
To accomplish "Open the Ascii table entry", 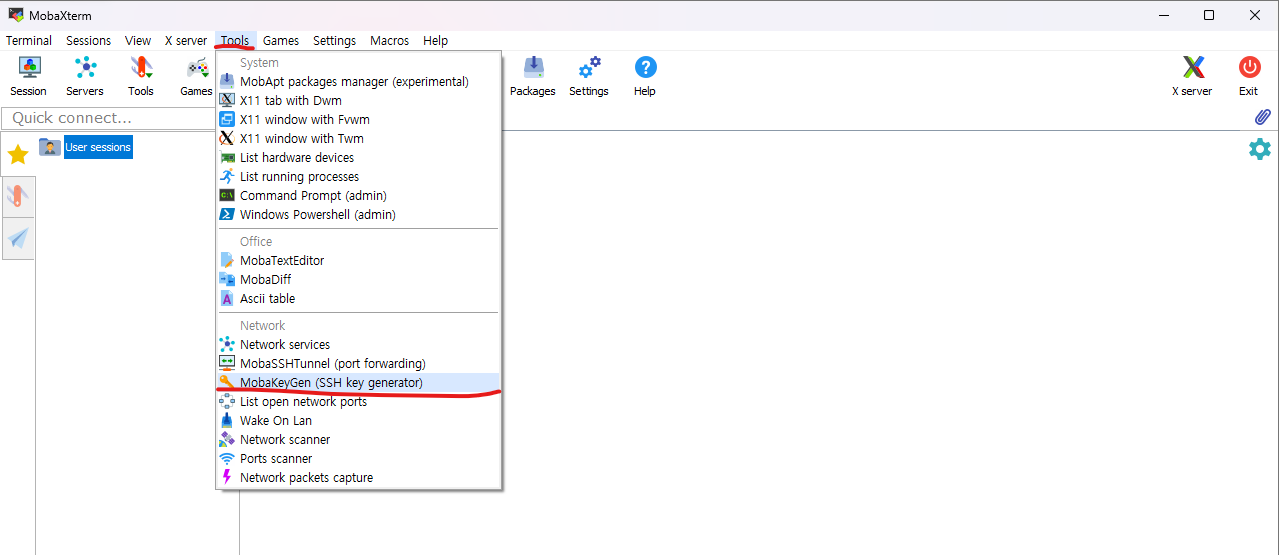I will 358,299.
